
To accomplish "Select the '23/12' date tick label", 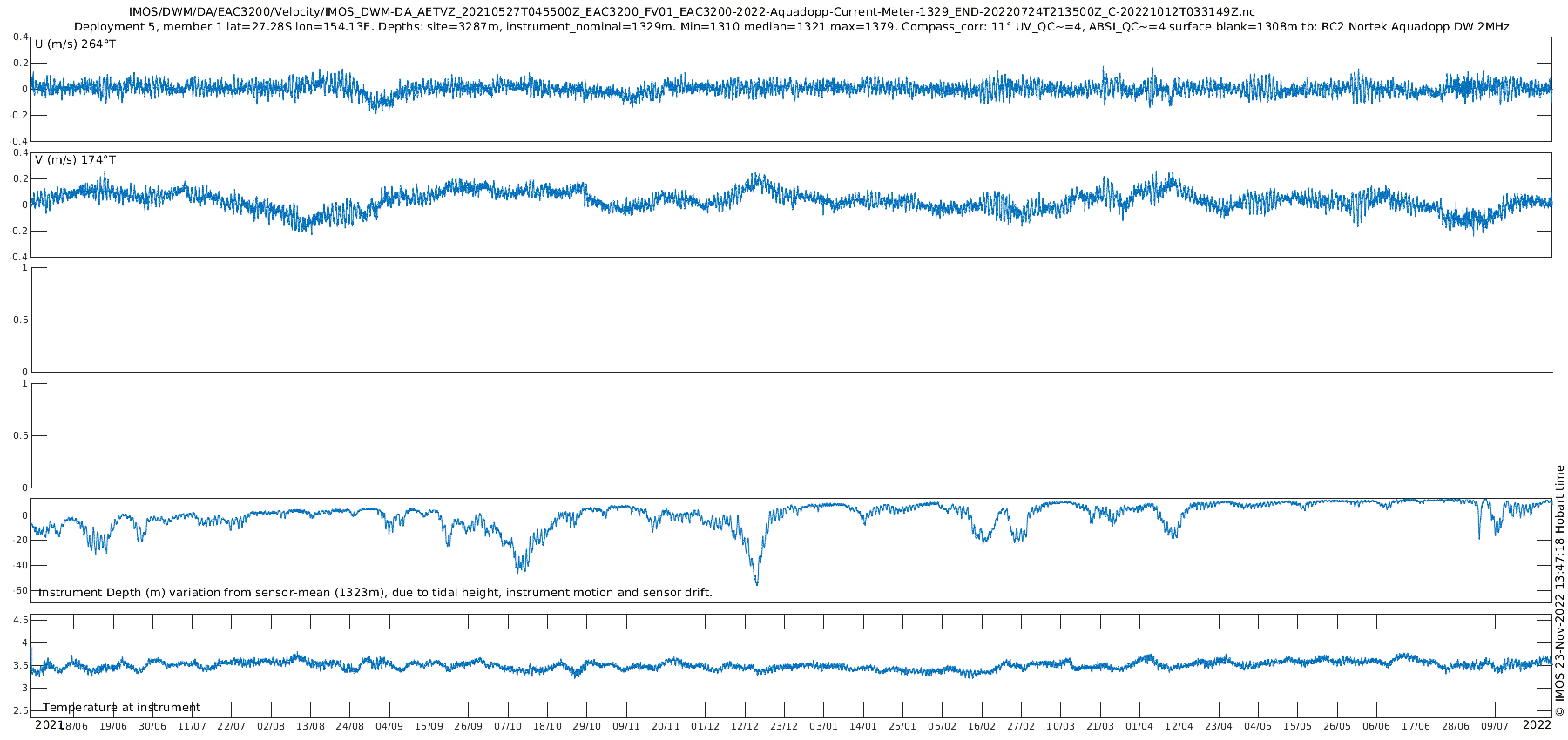I will (x=784, y=726).
